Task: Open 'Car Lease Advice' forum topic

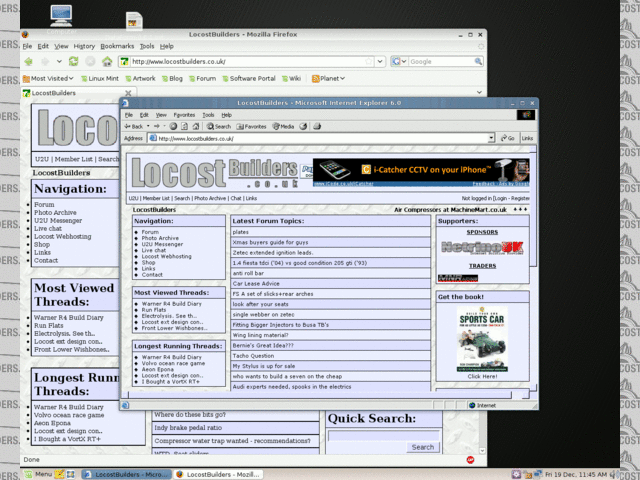Action: pyautogui.click(x=256, y=284)
